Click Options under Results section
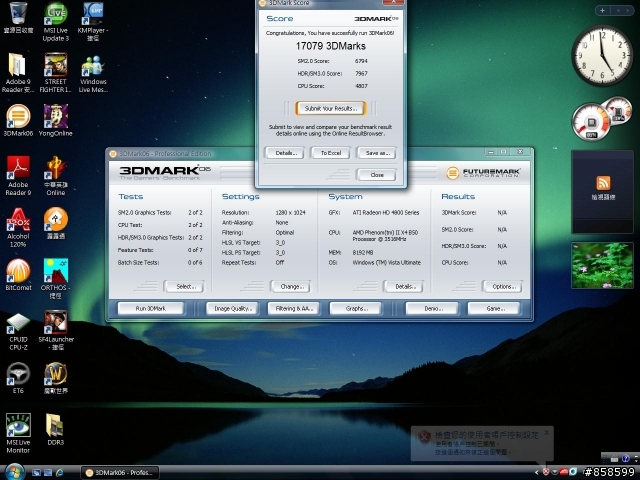This screenshot has height=480, width=640. pyautogui.click(x=502, y=287)
